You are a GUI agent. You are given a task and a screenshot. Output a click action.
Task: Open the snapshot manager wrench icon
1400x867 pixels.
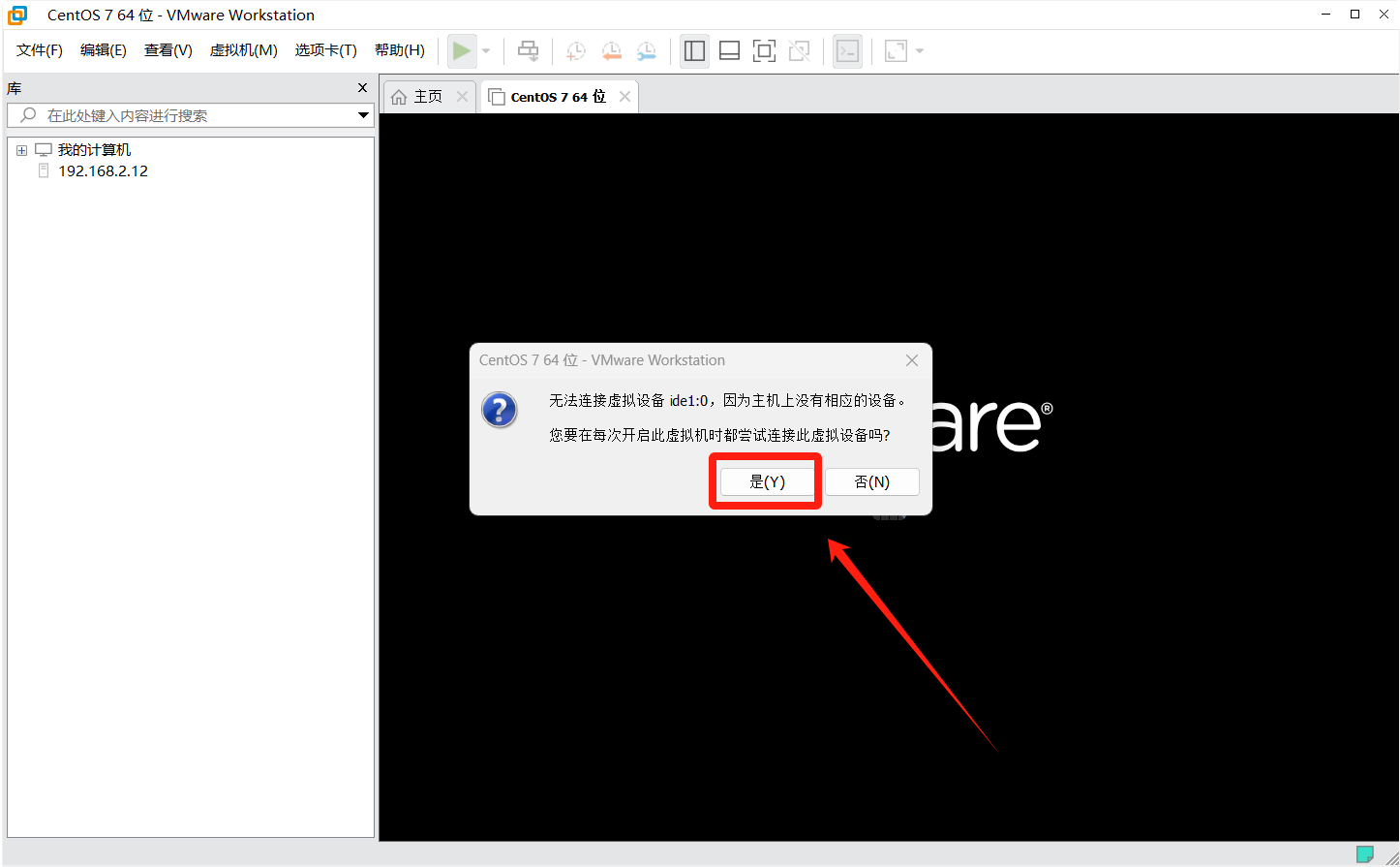click(646, 51)
